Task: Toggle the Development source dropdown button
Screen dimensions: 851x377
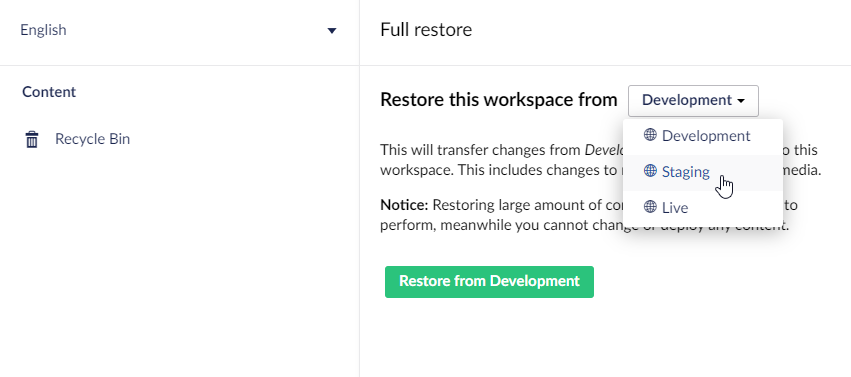Action: [x=693, y=100]
